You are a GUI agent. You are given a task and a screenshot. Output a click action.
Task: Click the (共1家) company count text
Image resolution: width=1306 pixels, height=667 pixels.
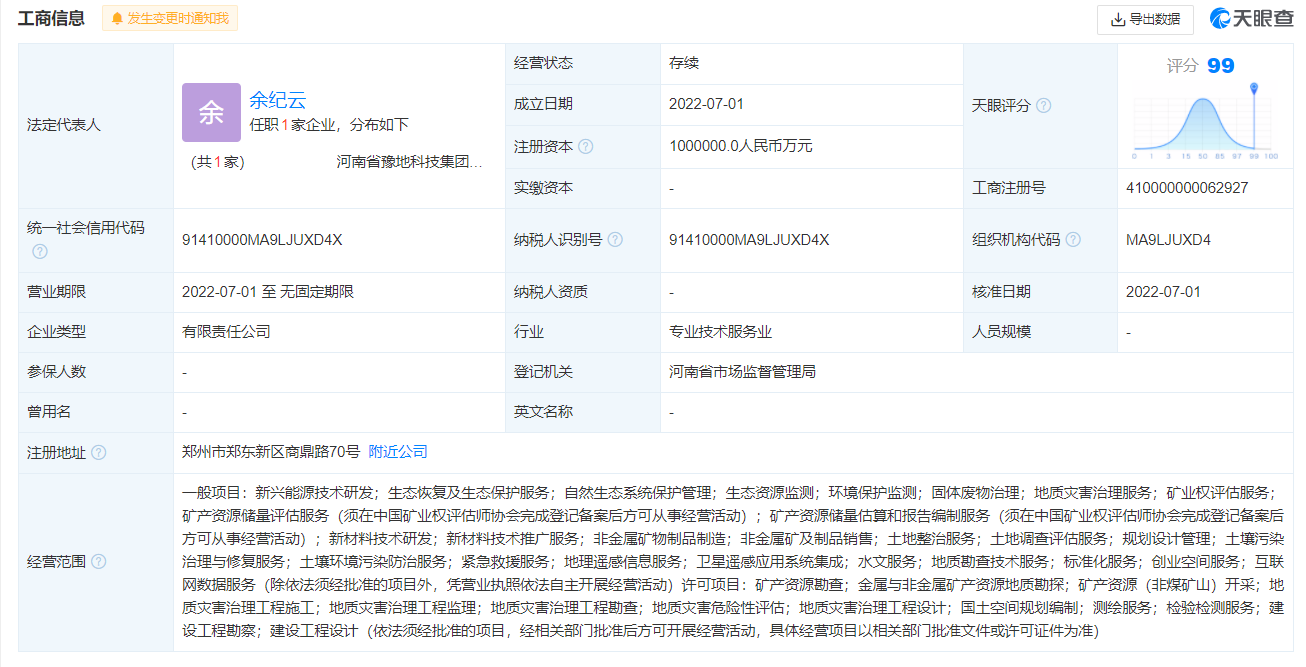point(217,162)
